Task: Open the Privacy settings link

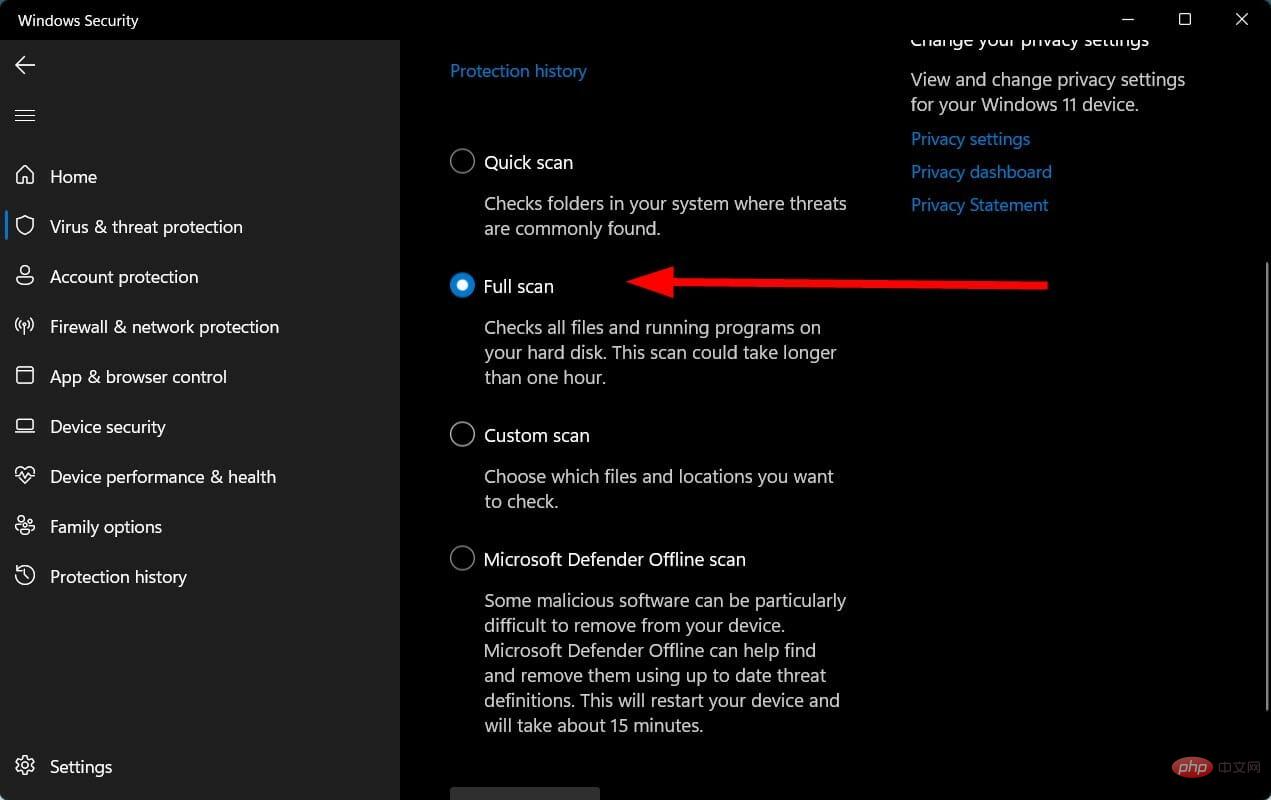Action: pos(970,139)
